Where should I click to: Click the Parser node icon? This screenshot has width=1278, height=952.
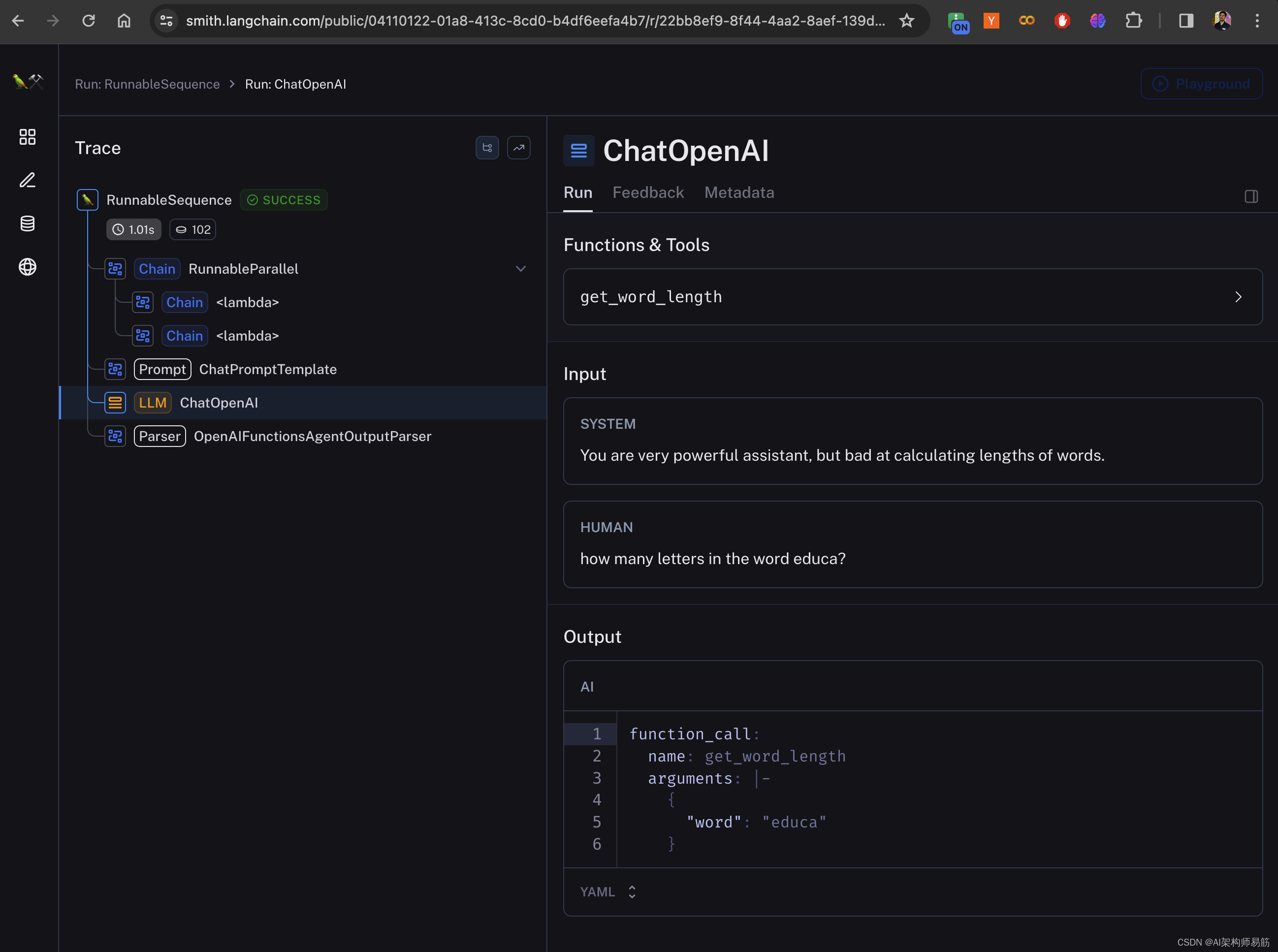click(115, 436)
